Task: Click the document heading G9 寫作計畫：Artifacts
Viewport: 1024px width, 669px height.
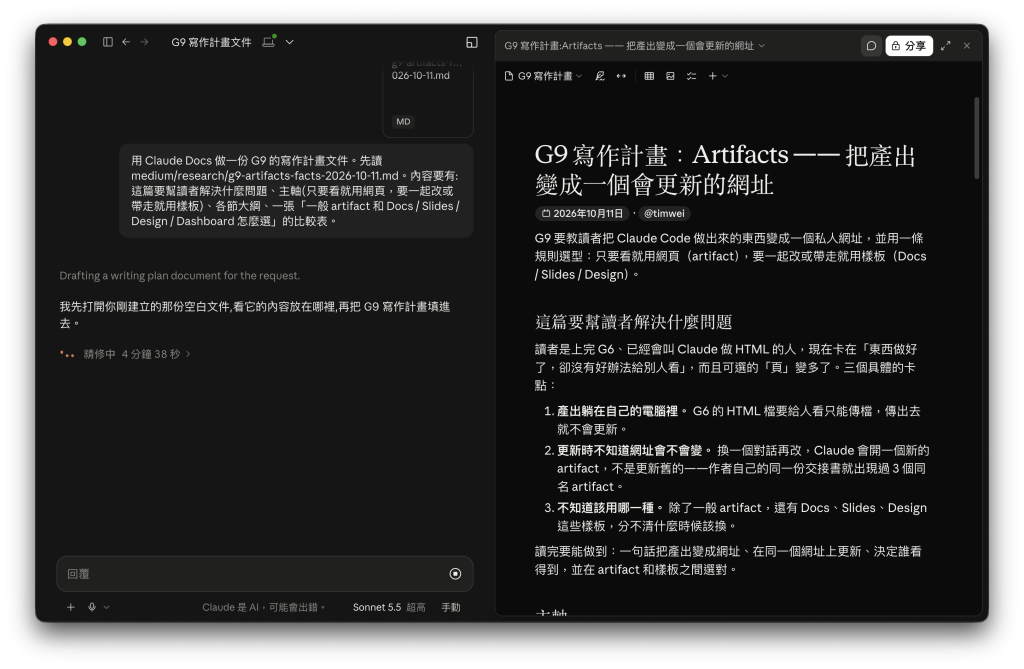Action: (x=725, y=169)
